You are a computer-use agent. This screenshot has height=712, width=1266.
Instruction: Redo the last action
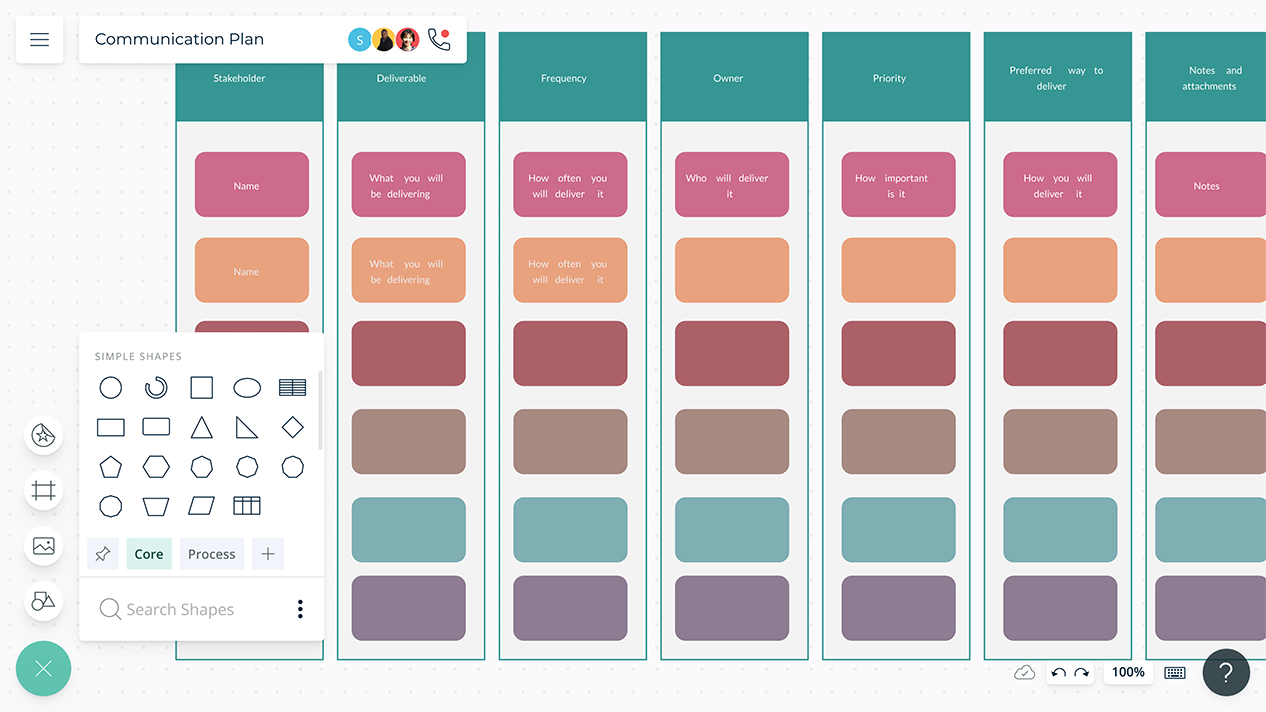[x=1082, y=673]
